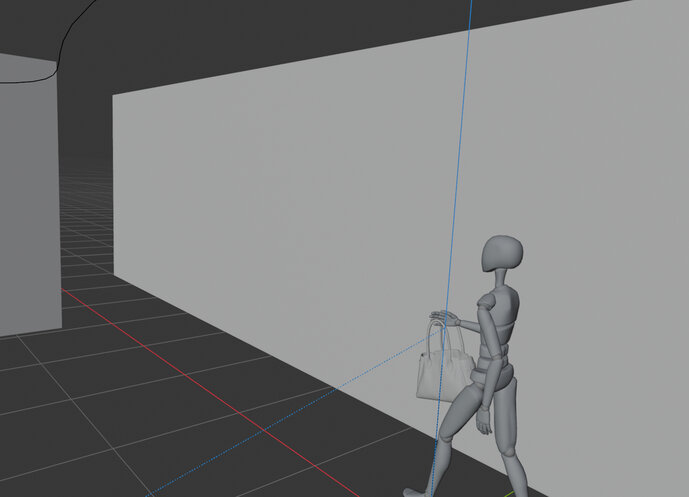The image size is (689, 497).
Task: Click the mannequin's outstretched hand
Action: click(x=444, y=318)
